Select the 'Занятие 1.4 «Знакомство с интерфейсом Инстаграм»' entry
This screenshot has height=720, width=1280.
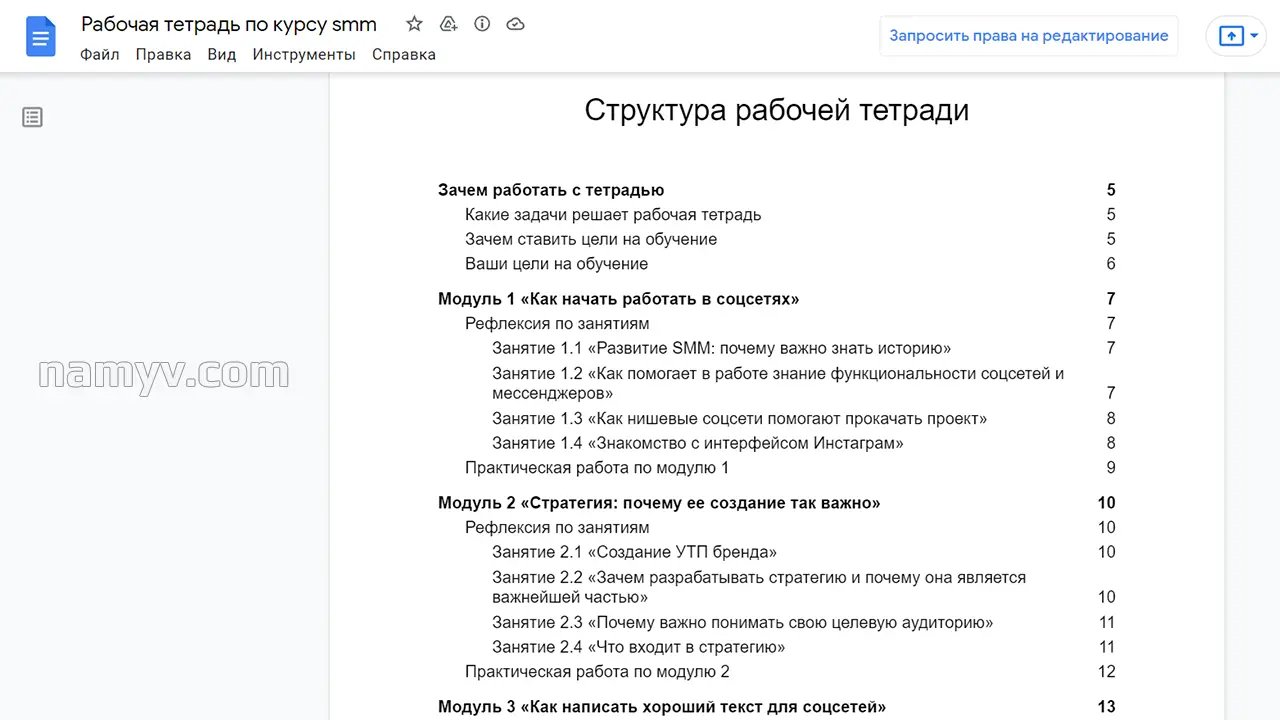[697, 442]
